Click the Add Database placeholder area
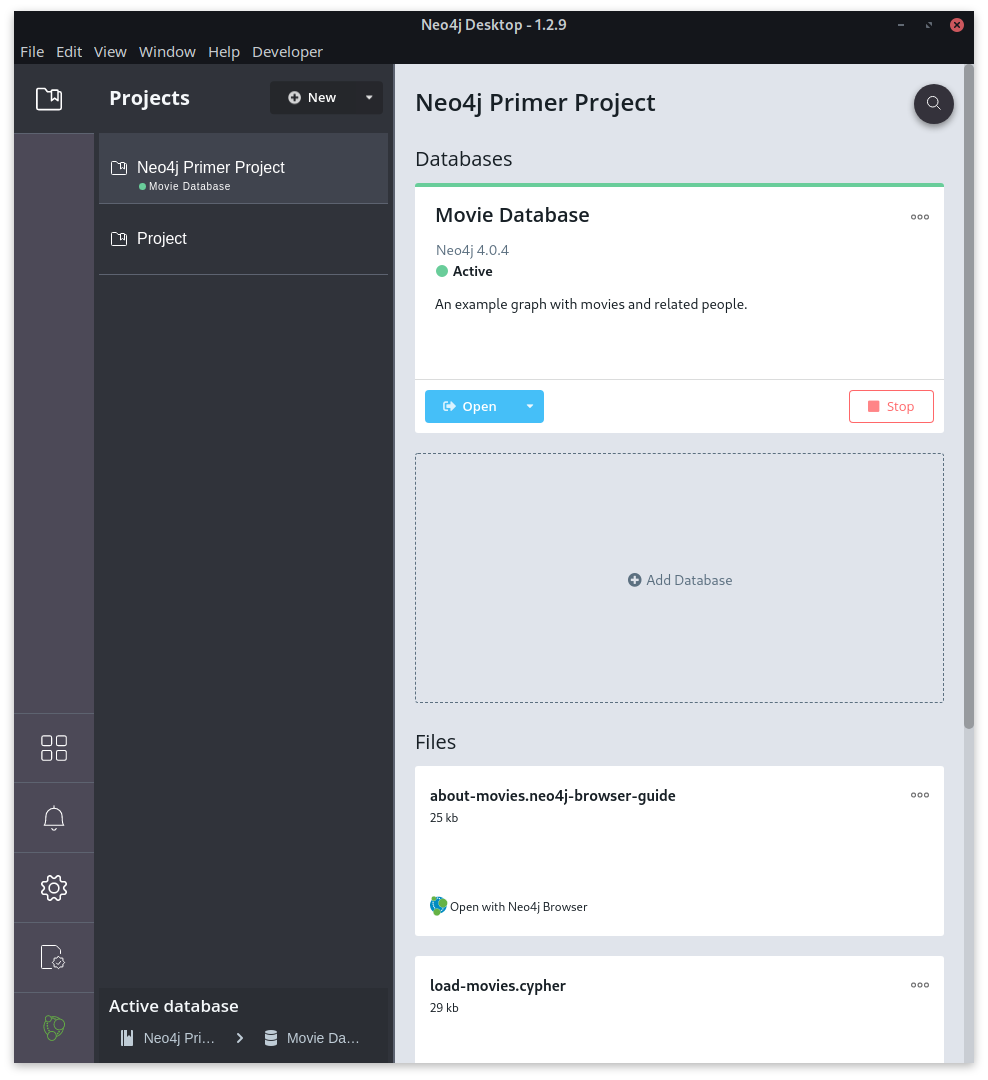Screen dimensions: 988x1080 tap(679, 580)
